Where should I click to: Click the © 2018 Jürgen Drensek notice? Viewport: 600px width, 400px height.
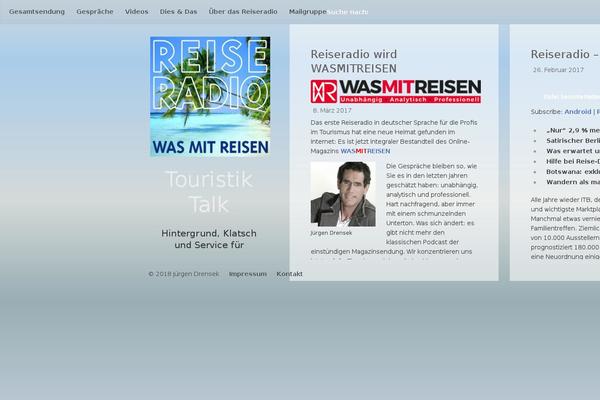pos(184,274)
